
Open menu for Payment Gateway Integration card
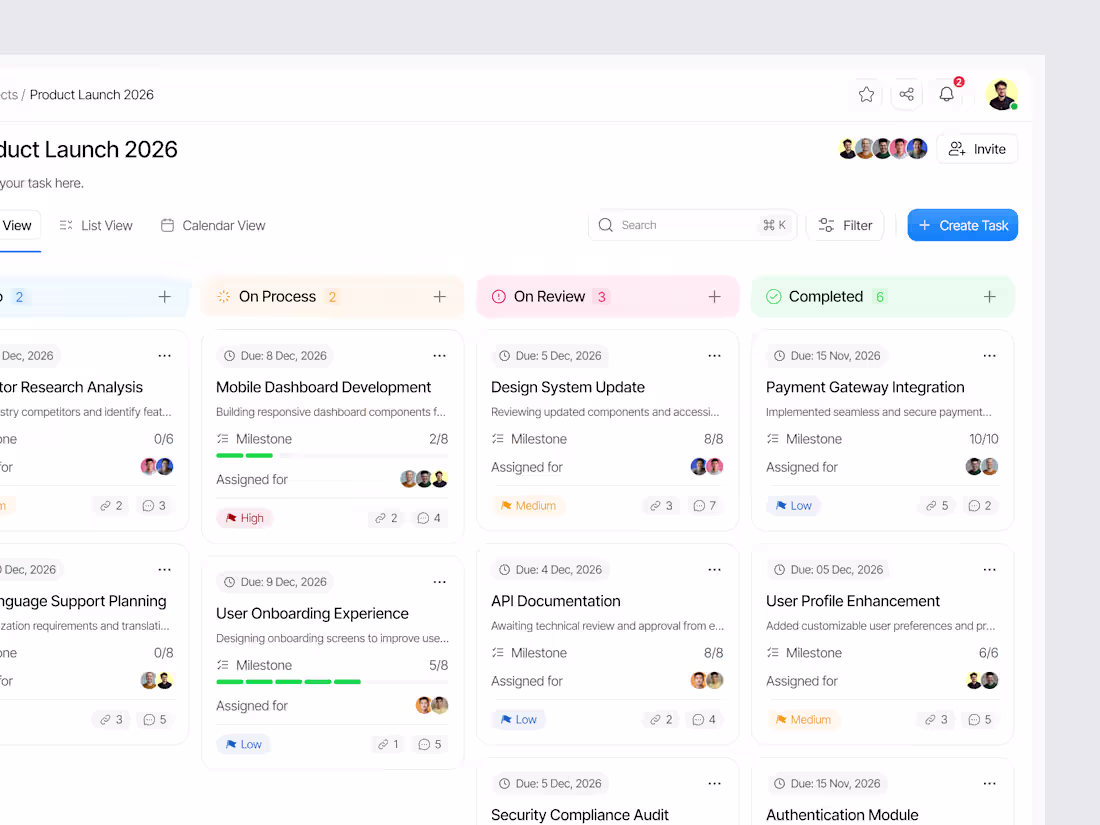(990, 356)
